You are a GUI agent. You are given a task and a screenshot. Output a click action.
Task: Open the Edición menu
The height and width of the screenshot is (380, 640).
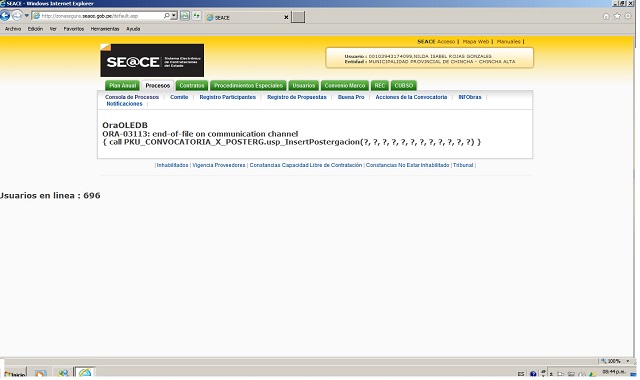[35, 29]
